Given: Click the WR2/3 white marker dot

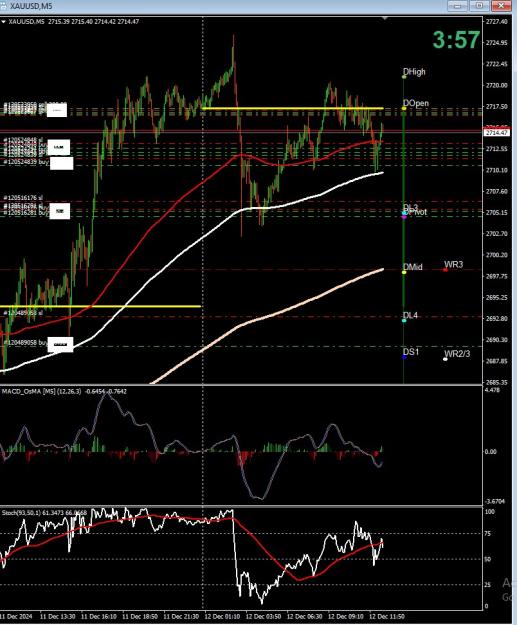Looking at the screenshot, I should pos(445,359).
